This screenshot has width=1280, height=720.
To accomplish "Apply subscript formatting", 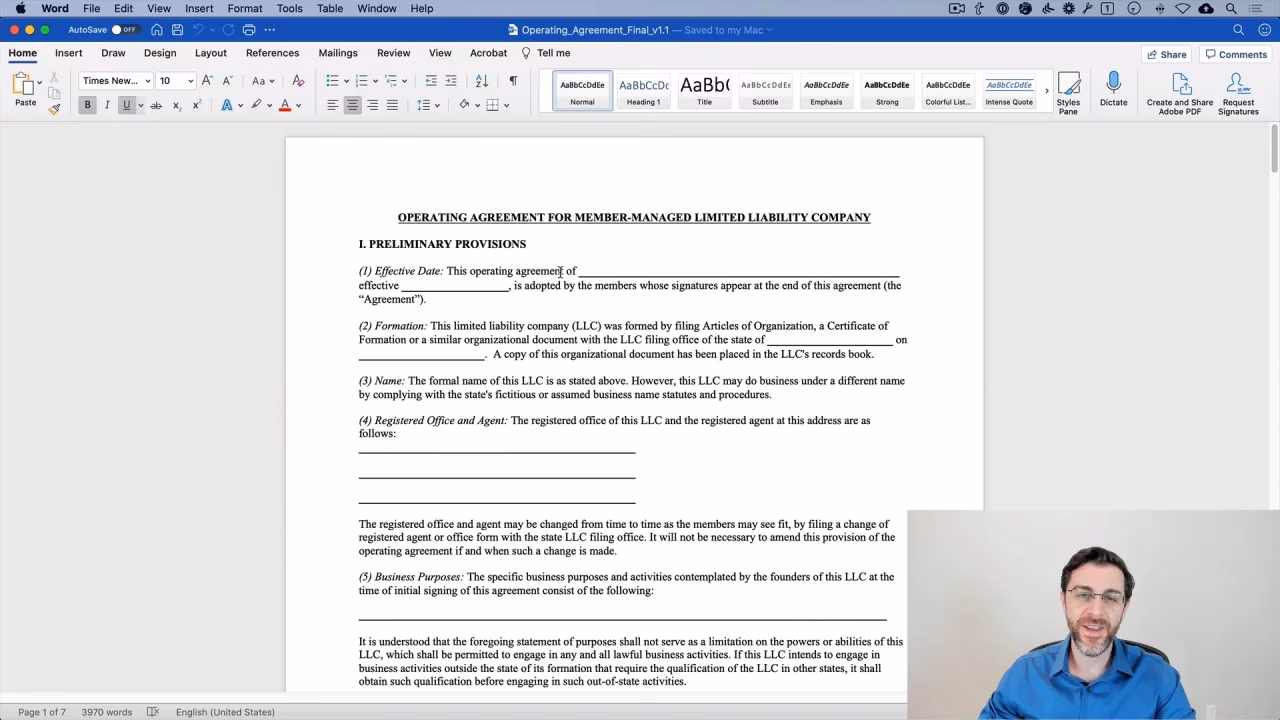I will 176,104.
